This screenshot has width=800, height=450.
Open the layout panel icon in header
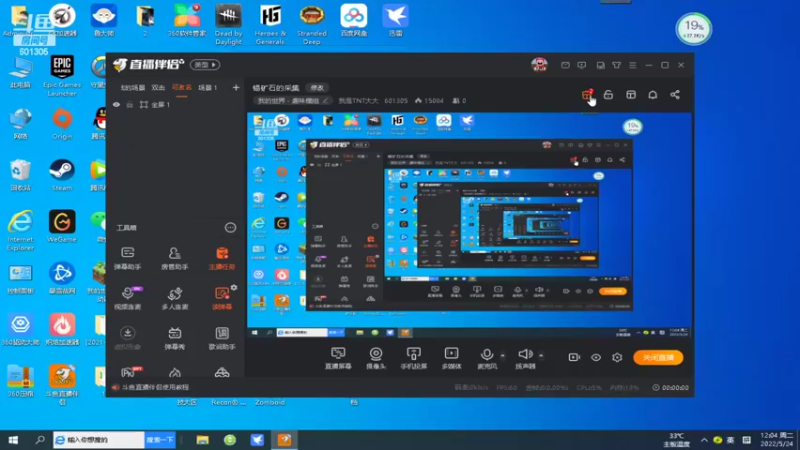631,95
